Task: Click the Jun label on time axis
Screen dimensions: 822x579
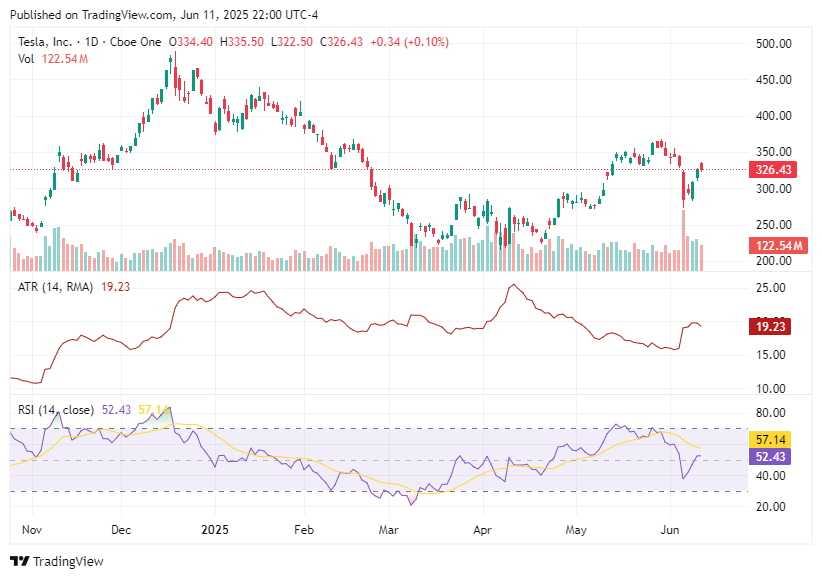Action: click(x=670, y=530)
